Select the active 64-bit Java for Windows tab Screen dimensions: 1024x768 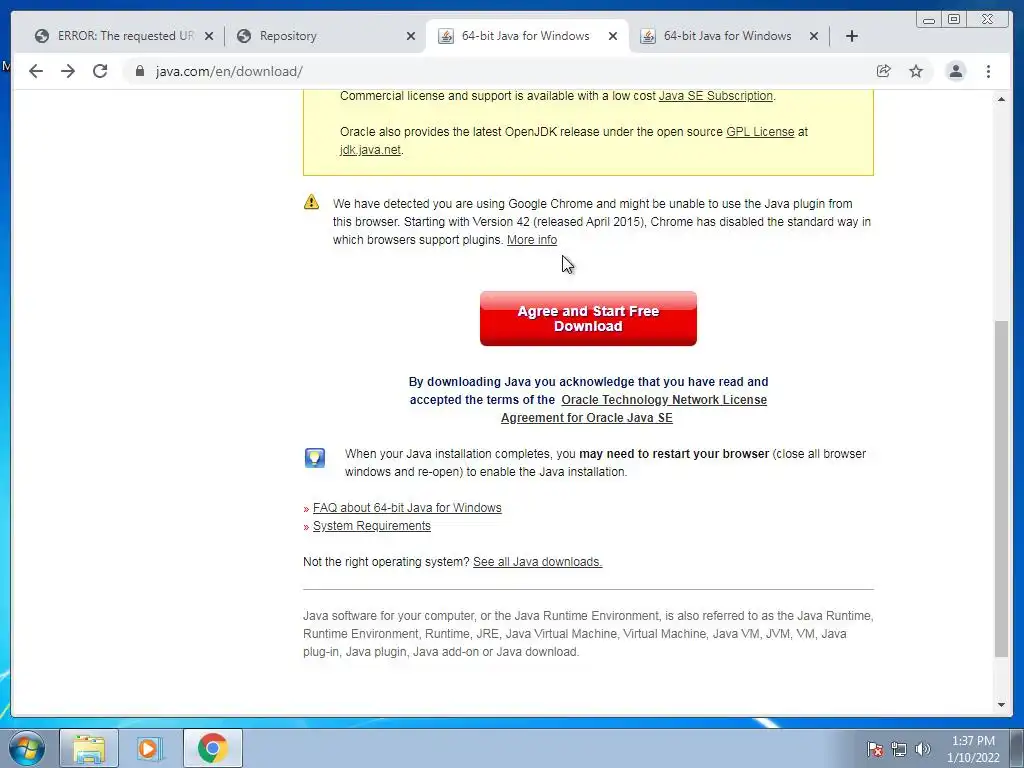click(527, 36)
